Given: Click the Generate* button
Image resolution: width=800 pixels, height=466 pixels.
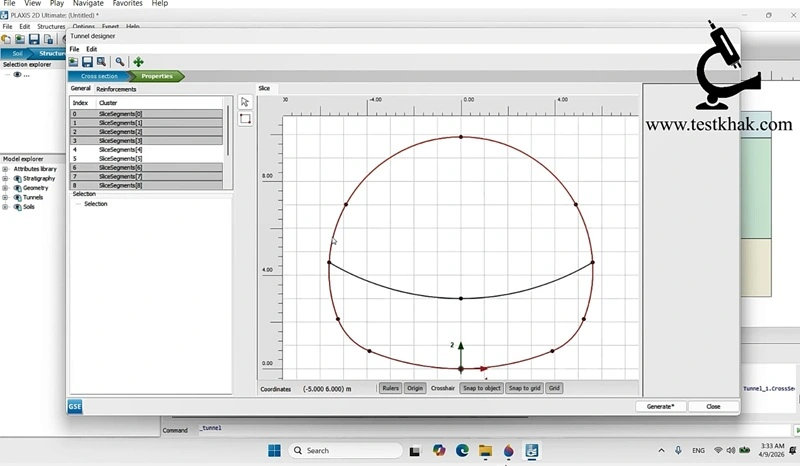Looking at the screenshot, I should click(x=661, y=406).
